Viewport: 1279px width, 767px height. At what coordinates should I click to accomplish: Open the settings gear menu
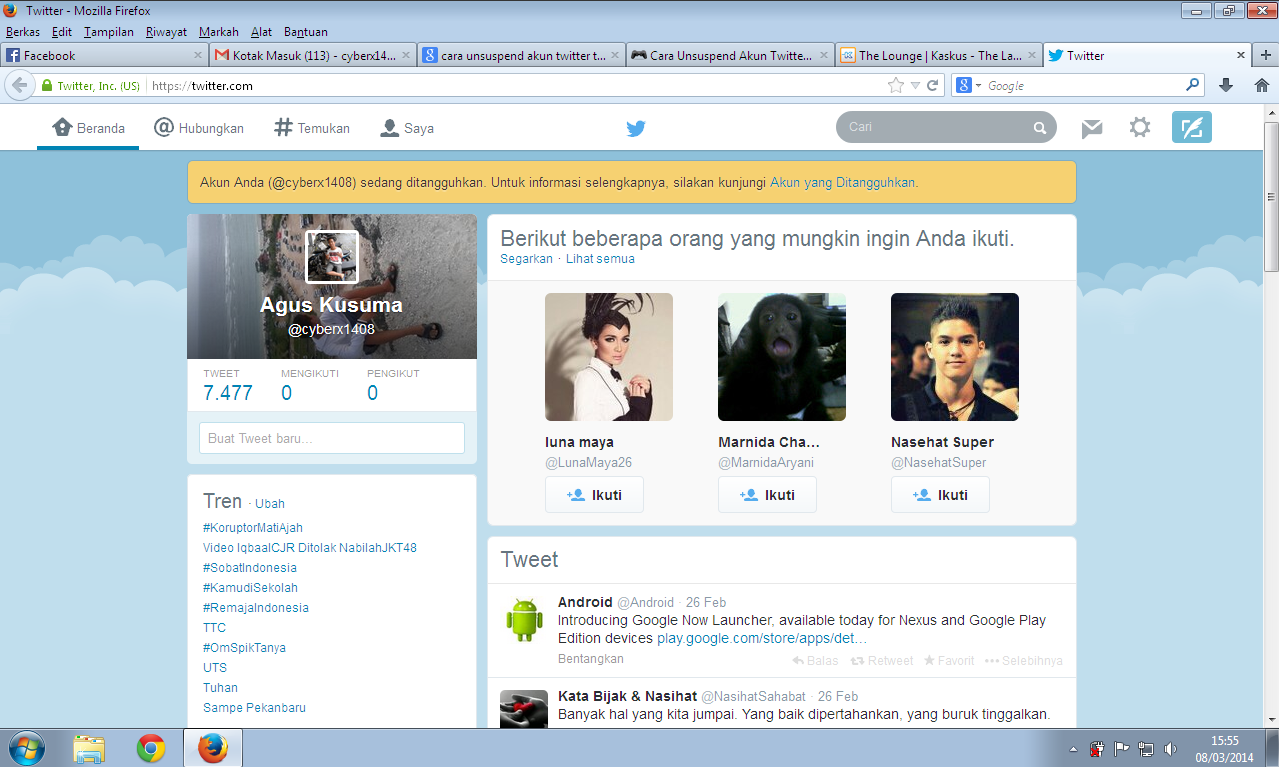coord(1140,127)
